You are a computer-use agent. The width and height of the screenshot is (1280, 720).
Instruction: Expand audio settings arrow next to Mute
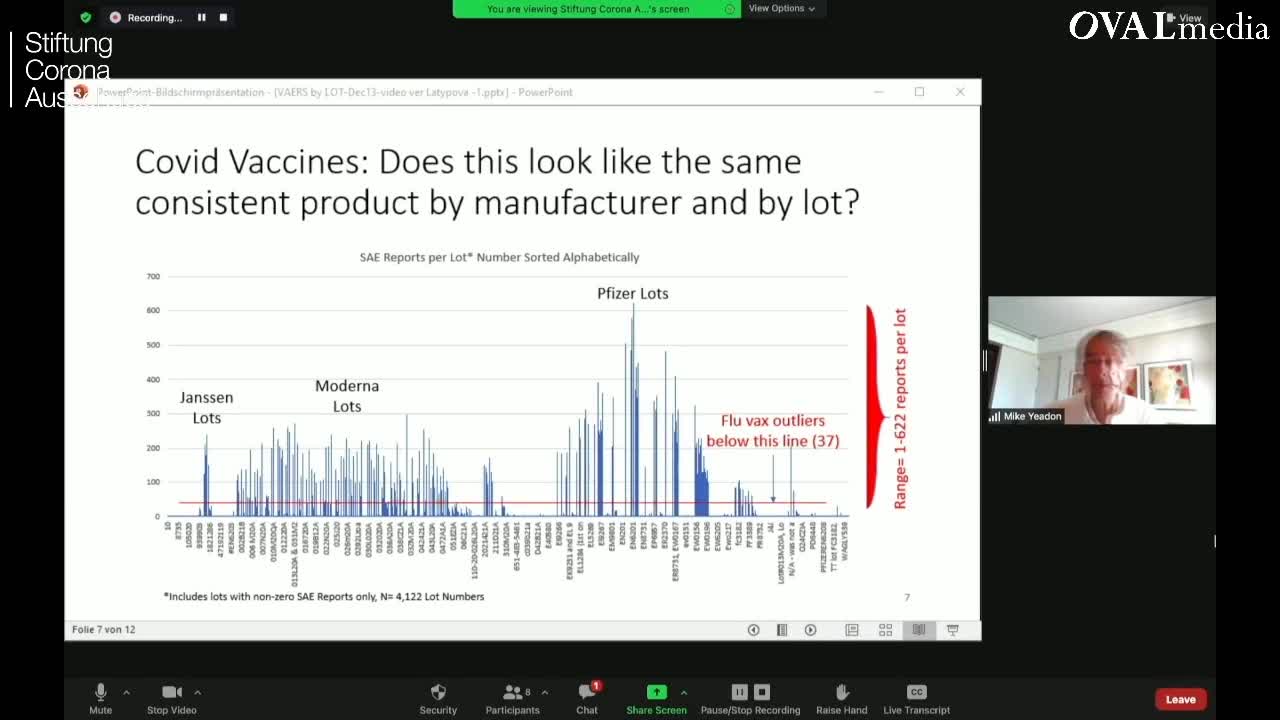[126, 692]
